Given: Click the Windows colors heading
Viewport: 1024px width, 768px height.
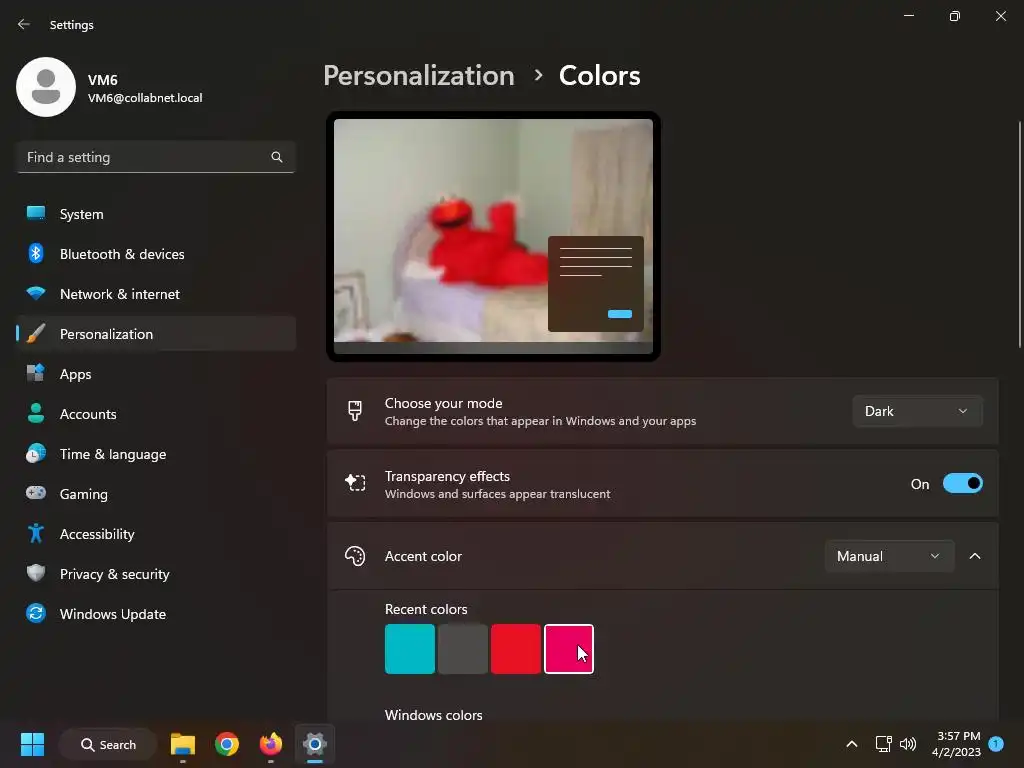Looking at the screenshot, I should coord(434,715).
